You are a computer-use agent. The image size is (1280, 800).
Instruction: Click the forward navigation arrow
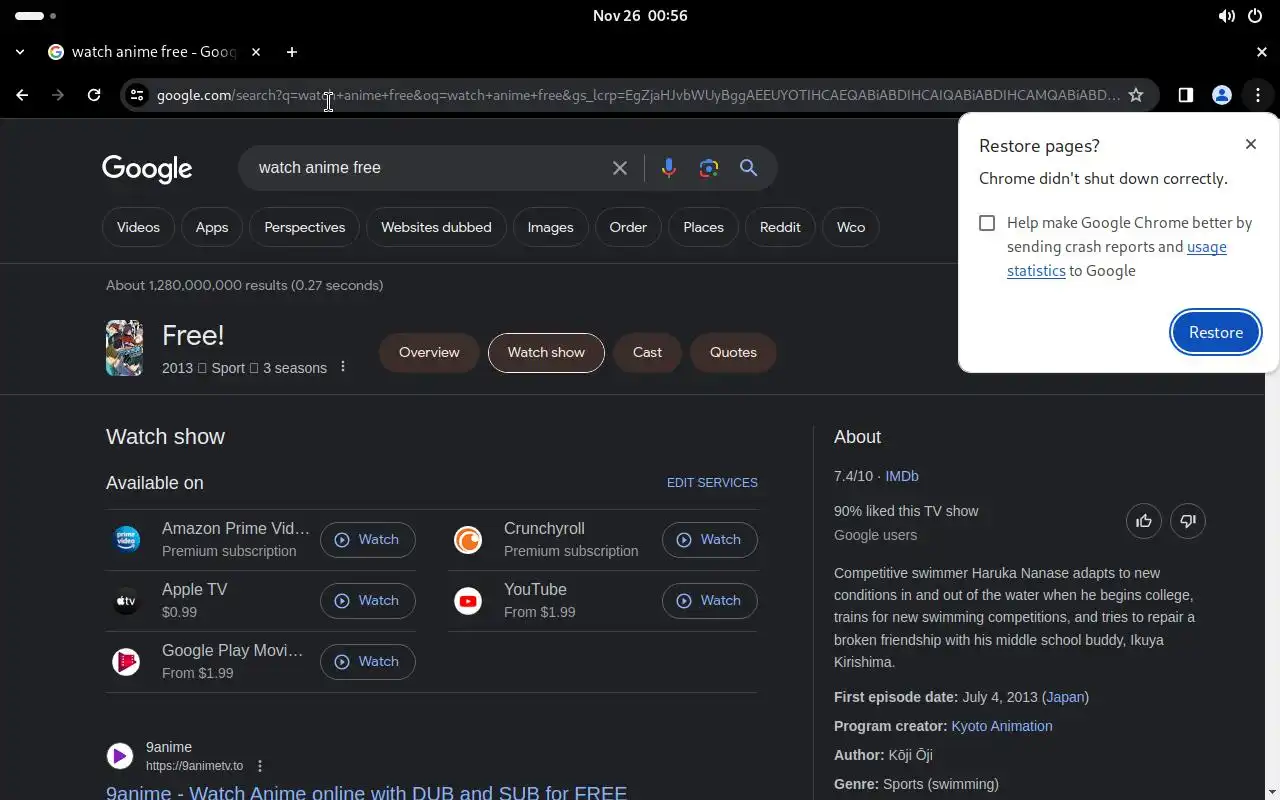pos(58,95)
